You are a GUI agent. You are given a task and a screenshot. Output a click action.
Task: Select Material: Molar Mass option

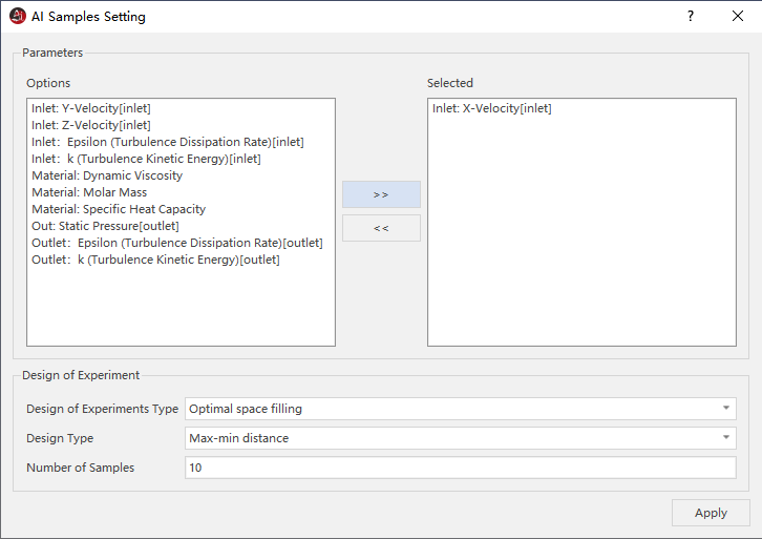click(89, 192)
